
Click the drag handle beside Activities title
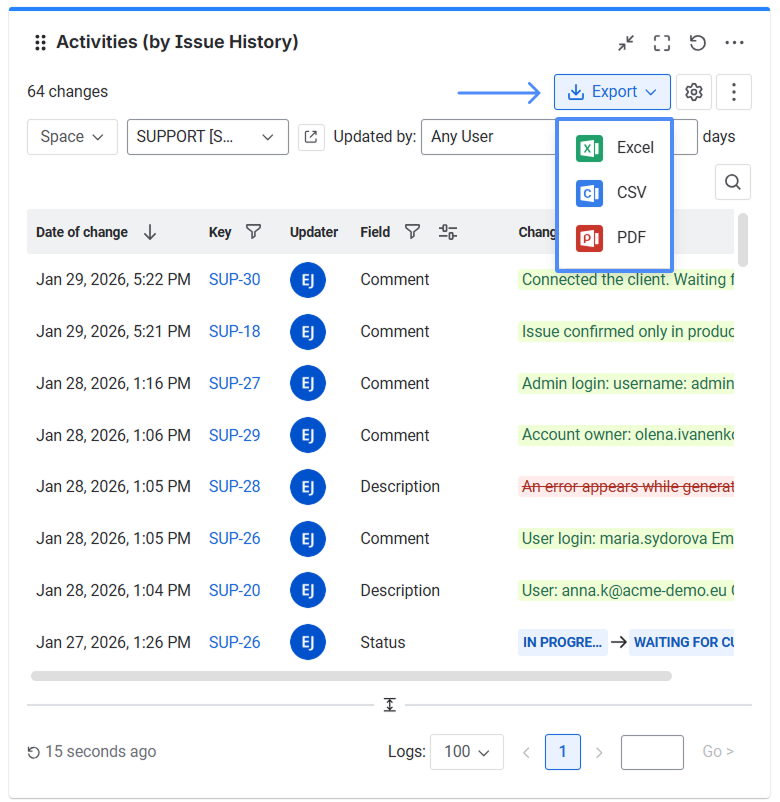40,42
